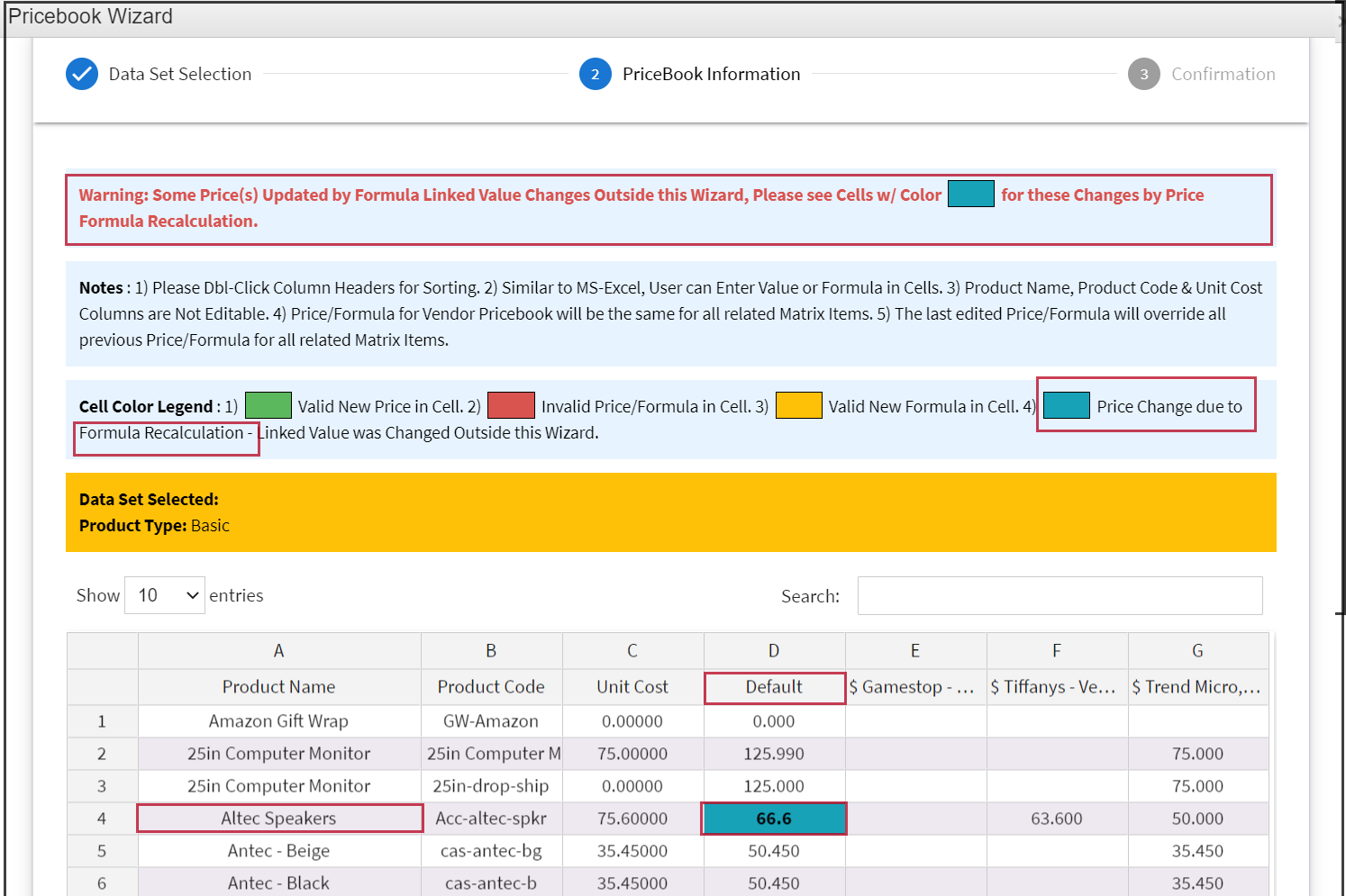The height and width of the screenshot is (896, 1346).
Task: Click the teal Price Change legend swatch
Action: tap(1067, 405)
